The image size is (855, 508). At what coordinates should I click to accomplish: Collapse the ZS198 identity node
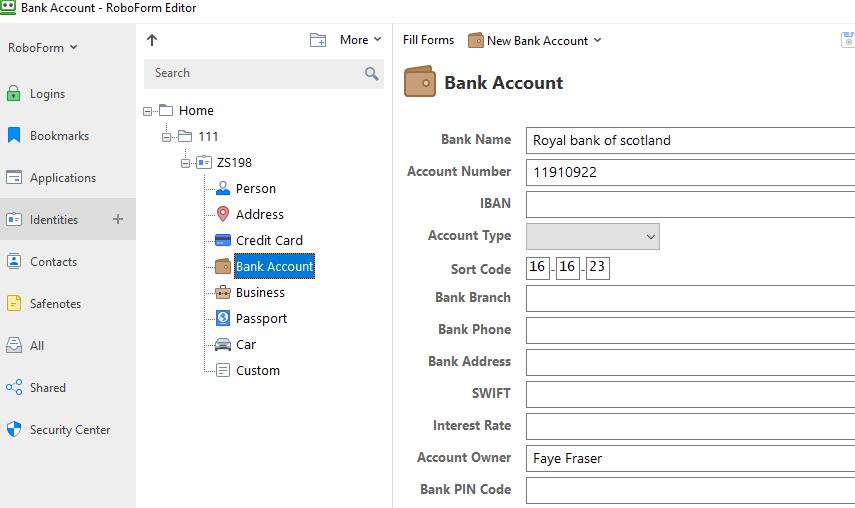pos(186,162)
